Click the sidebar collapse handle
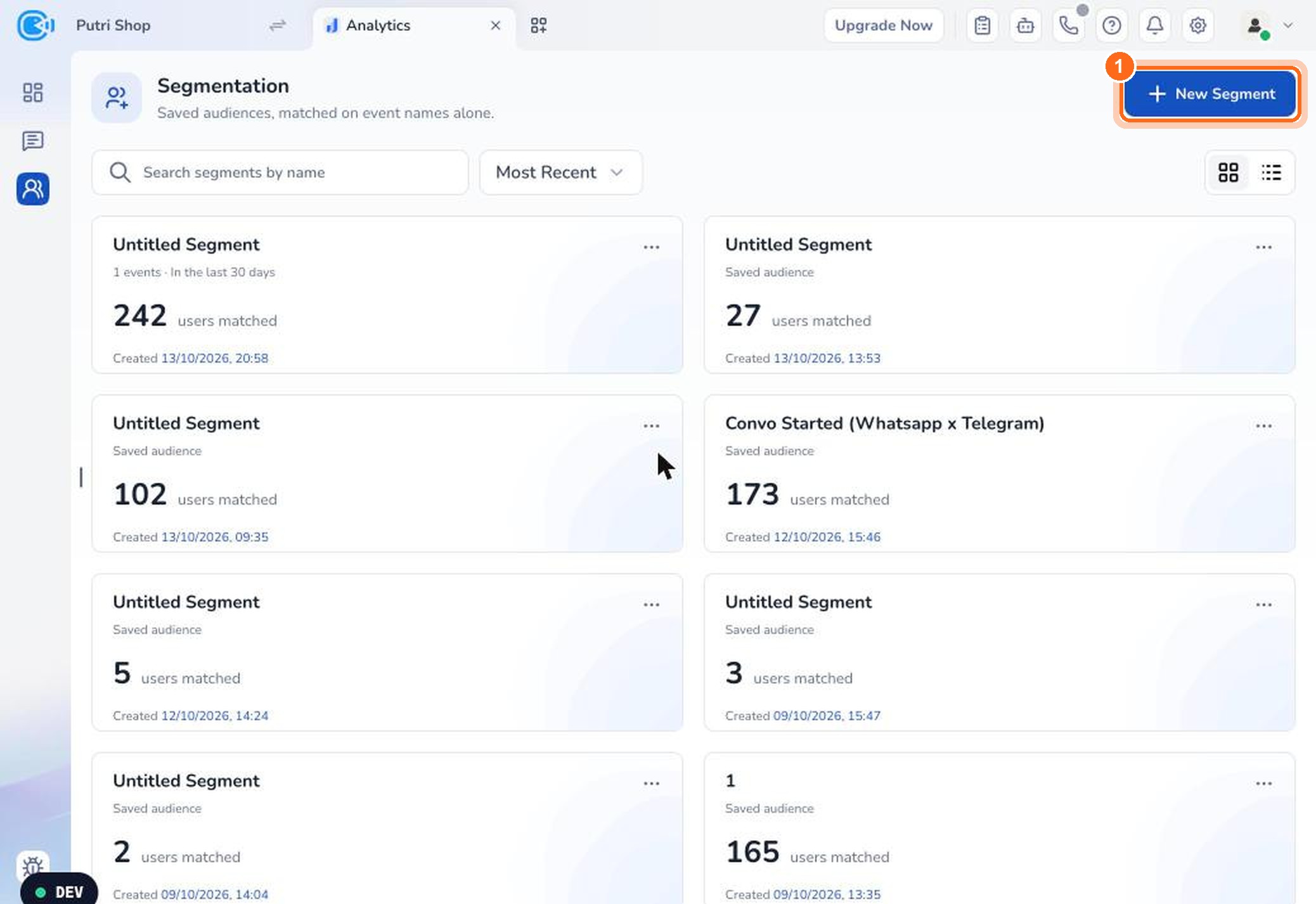Viewport: 1316px width, 904px height. pyautogui.click(x=81, y=477)
